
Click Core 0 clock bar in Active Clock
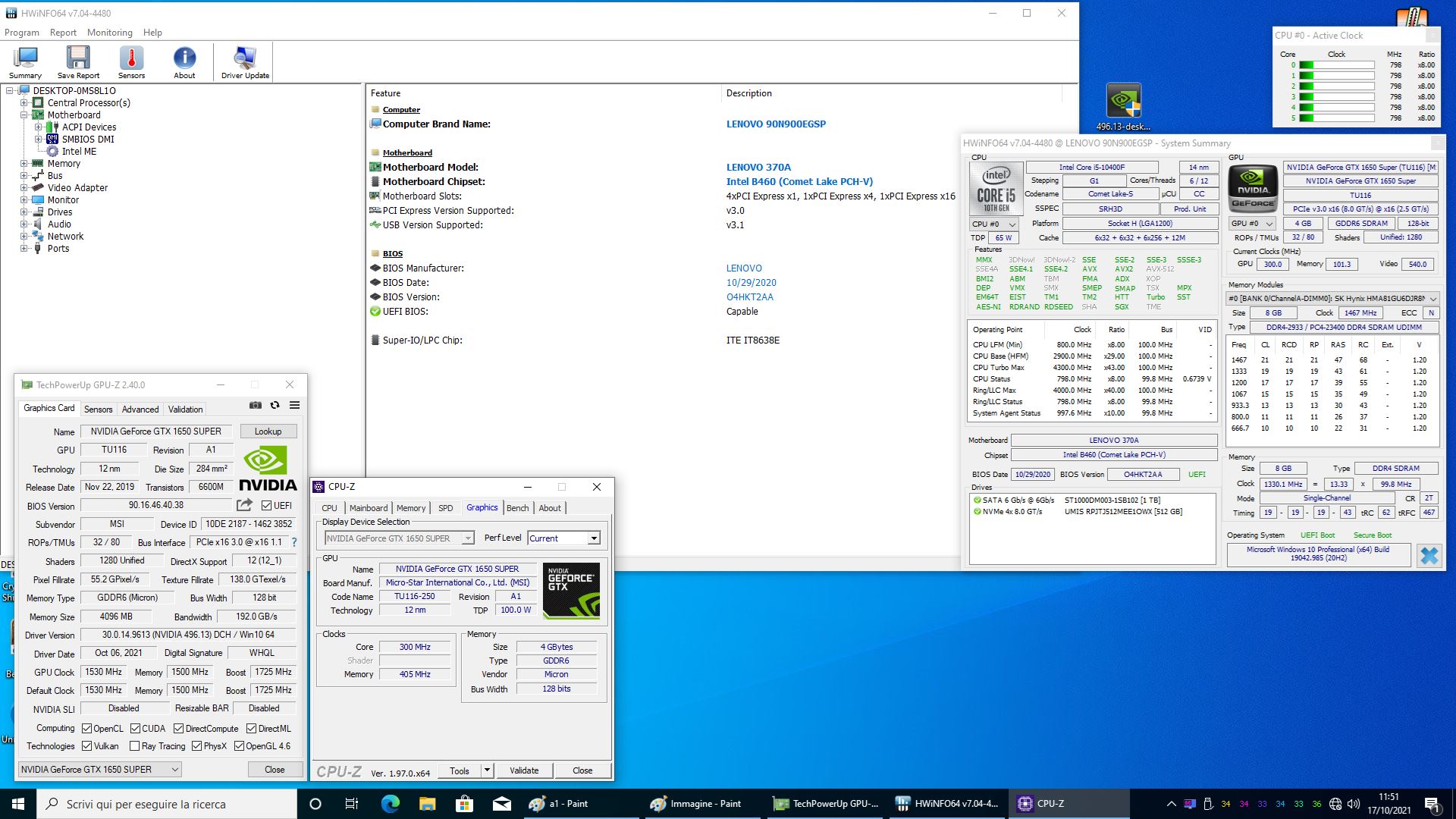point(1336,65)
